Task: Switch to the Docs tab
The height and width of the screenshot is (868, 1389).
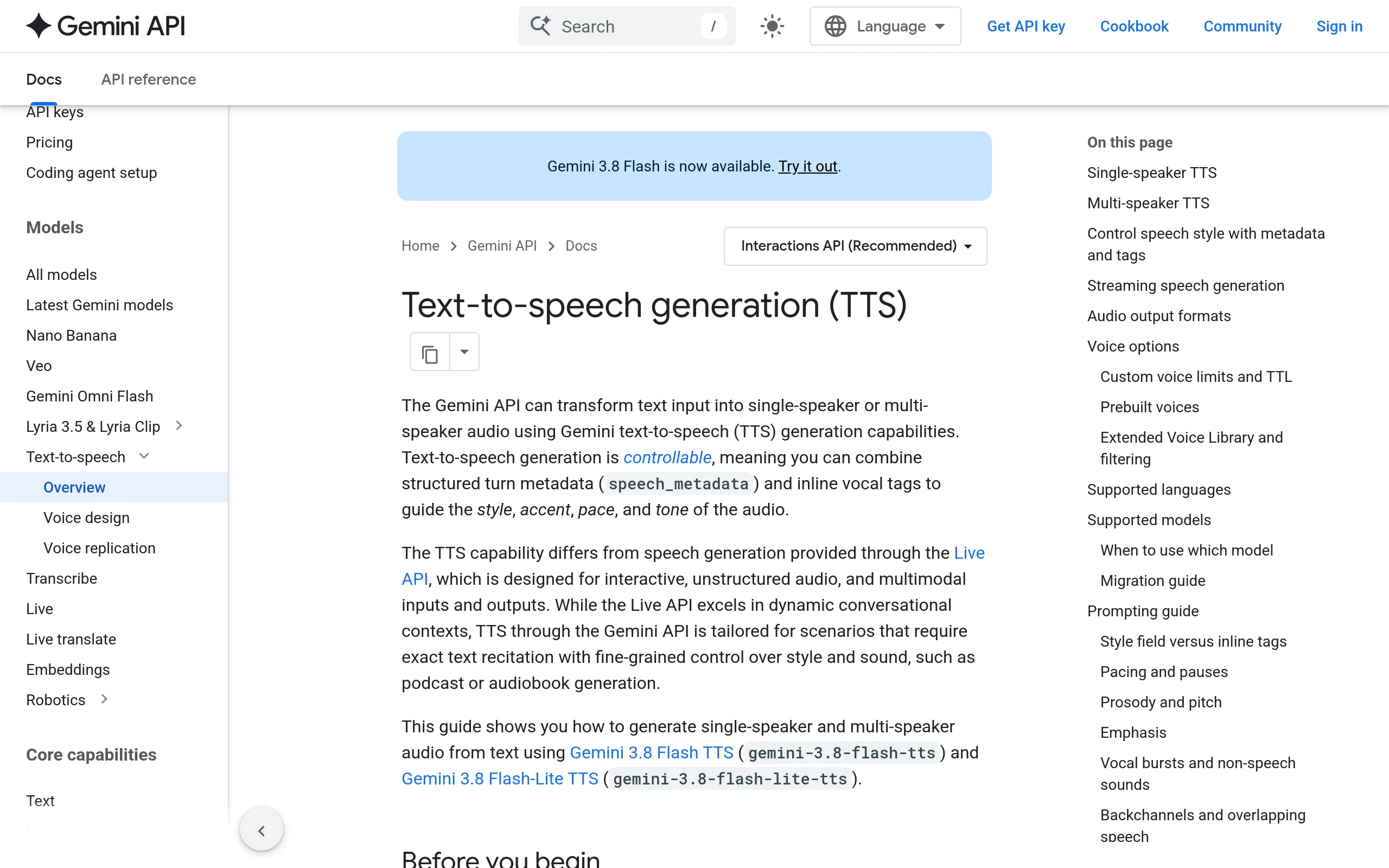Action: point(43,79)
